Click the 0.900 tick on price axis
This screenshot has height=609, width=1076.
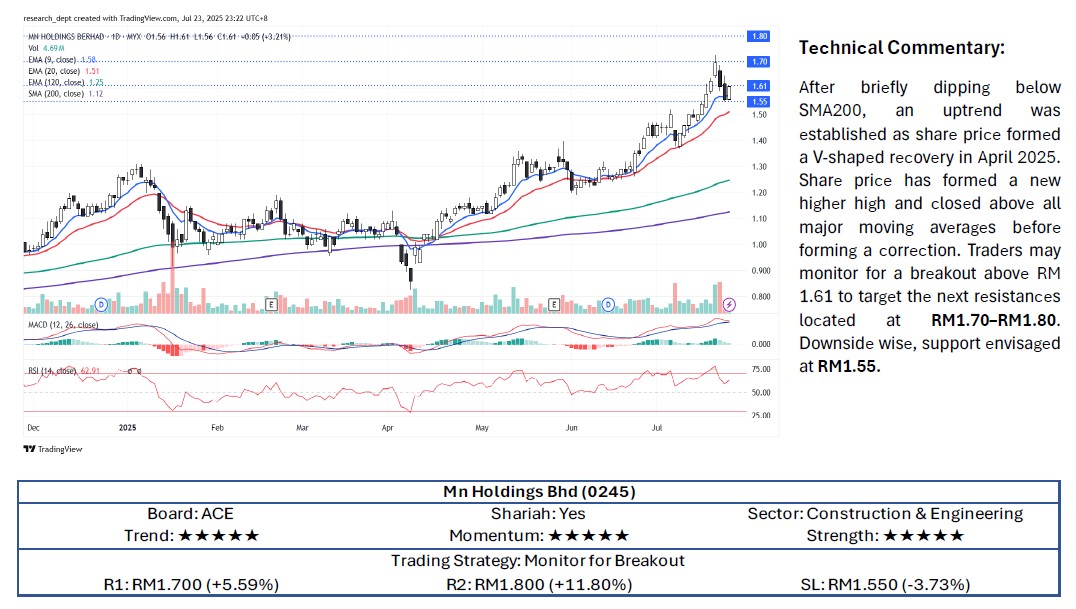760,271
